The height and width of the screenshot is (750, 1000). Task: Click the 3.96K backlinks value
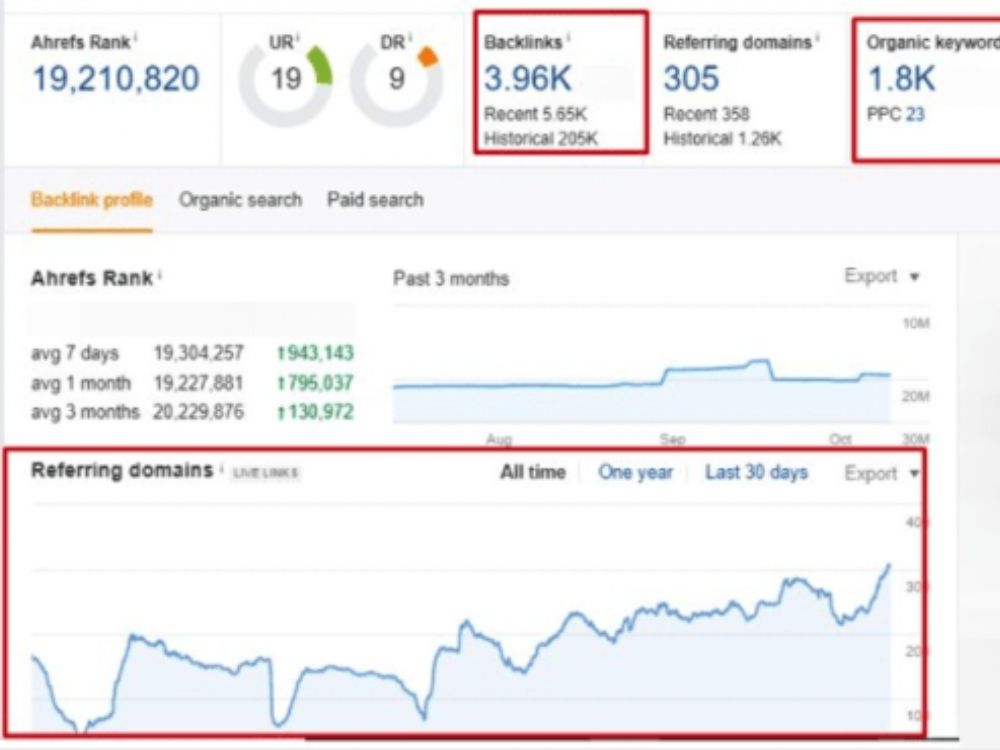point(528,79)
